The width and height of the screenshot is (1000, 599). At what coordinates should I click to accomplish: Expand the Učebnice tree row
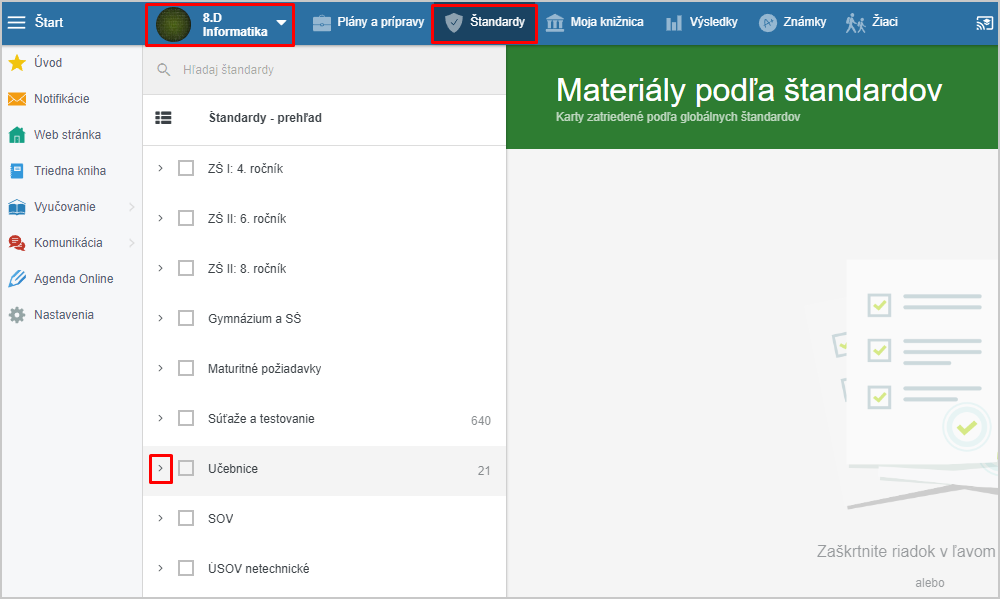[161, 468]
